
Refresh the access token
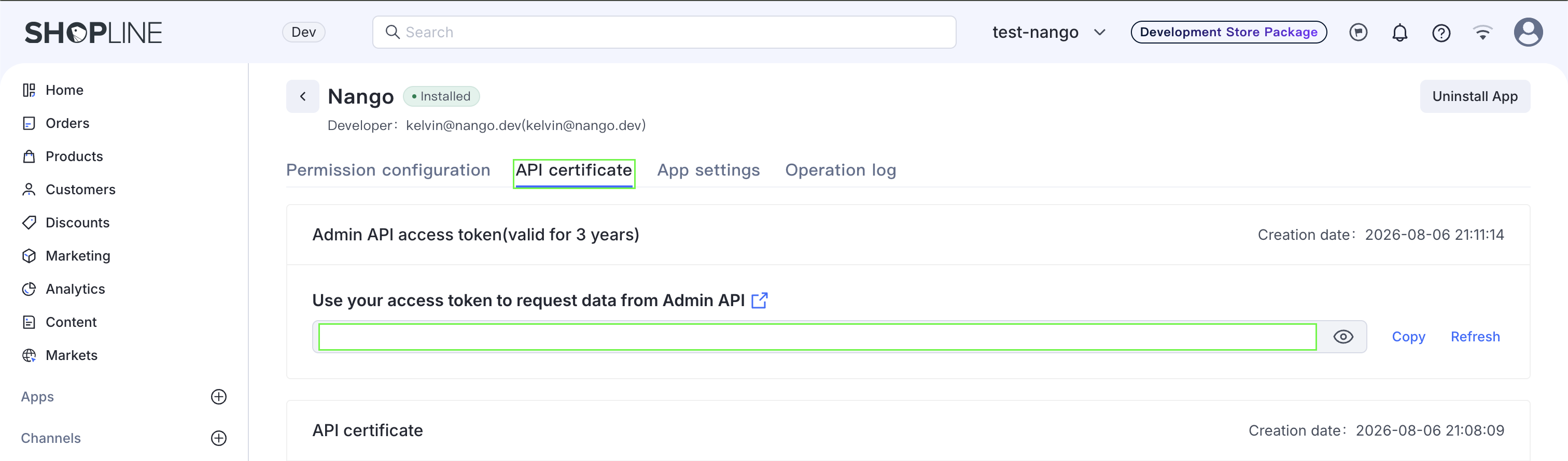click(1475, 336)
